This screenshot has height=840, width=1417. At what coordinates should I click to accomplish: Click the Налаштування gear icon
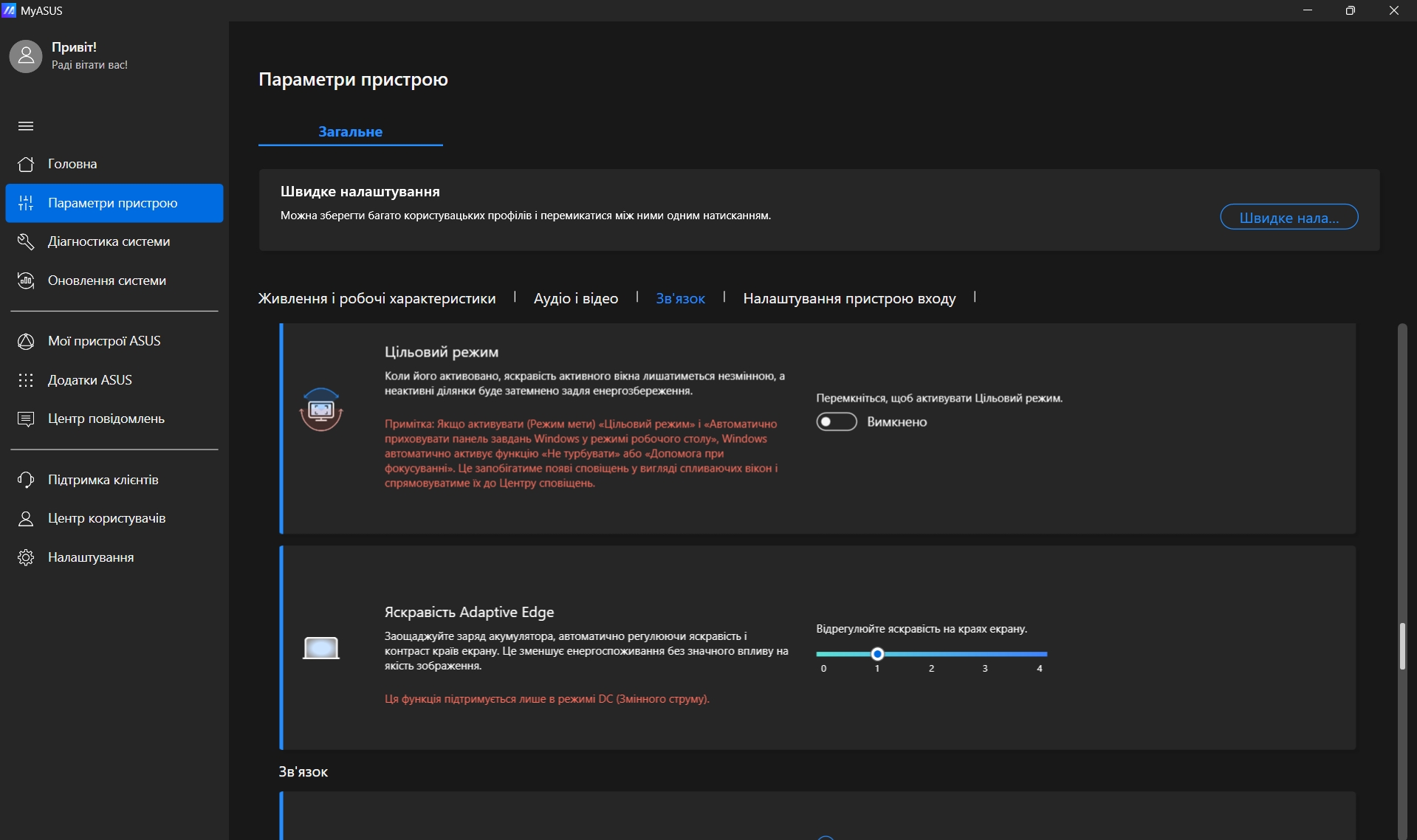coord(26,557)
